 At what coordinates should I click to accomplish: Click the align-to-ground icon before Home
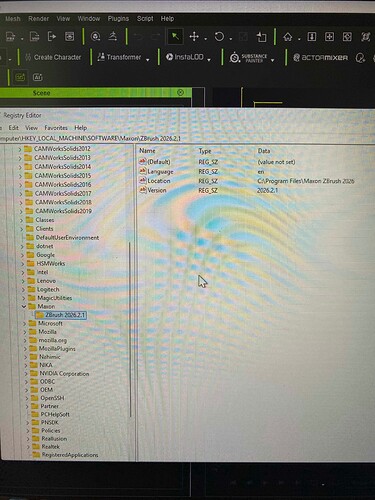(x=262, y=37)
